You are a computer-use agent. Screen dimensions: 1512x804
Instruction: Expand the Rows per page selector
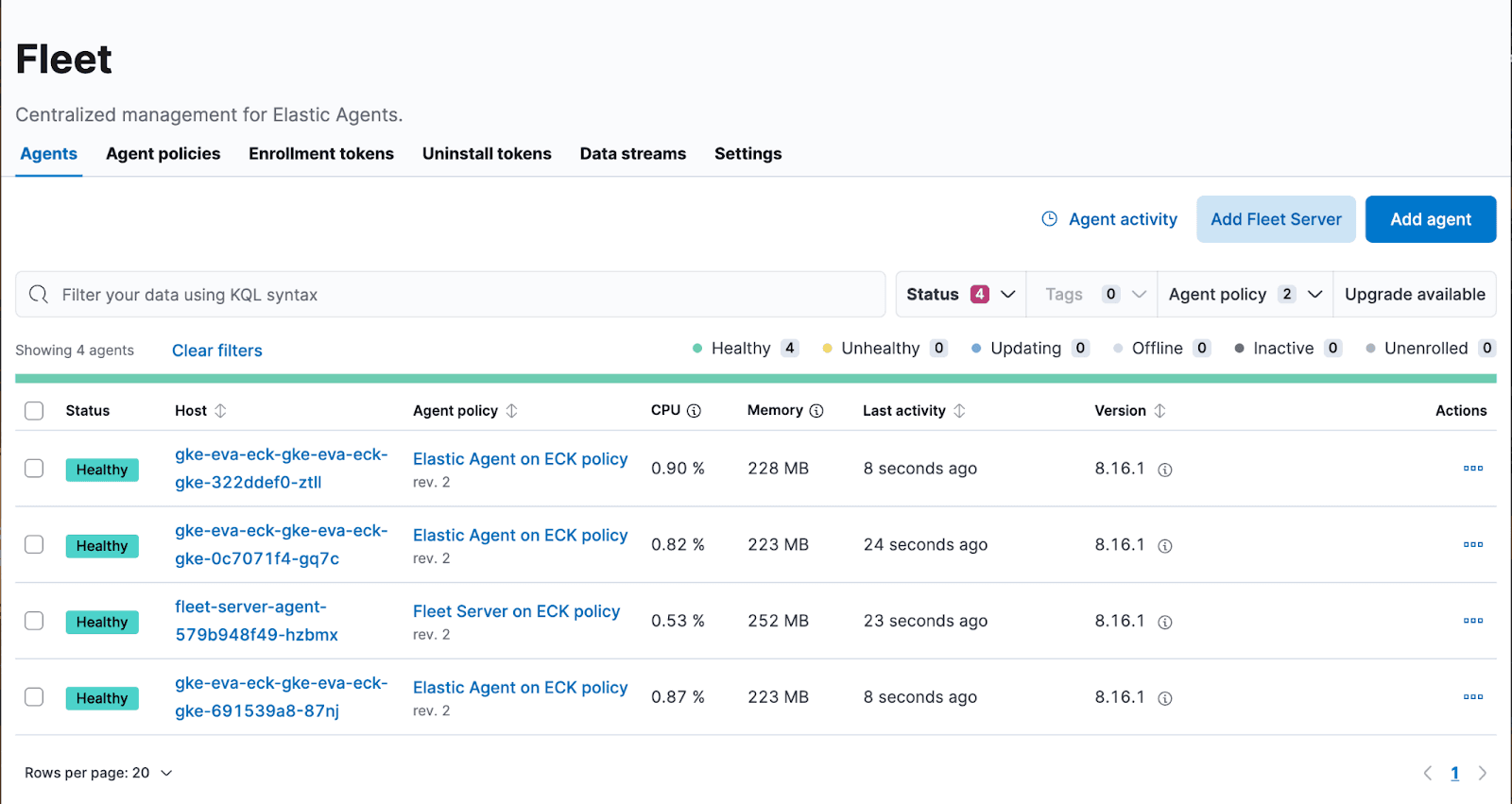(98, 773)
